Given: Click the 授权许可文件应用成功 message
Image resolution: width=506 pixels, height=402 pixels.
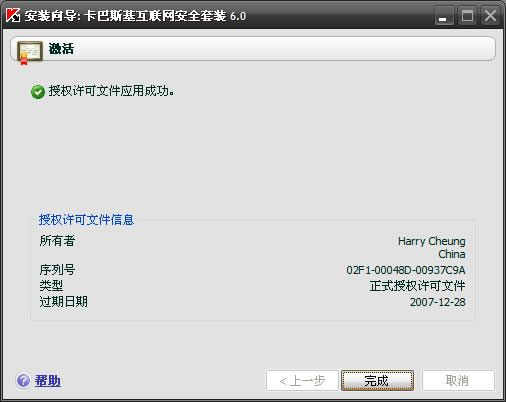Looking at the screenshot, I should [112, 91].
